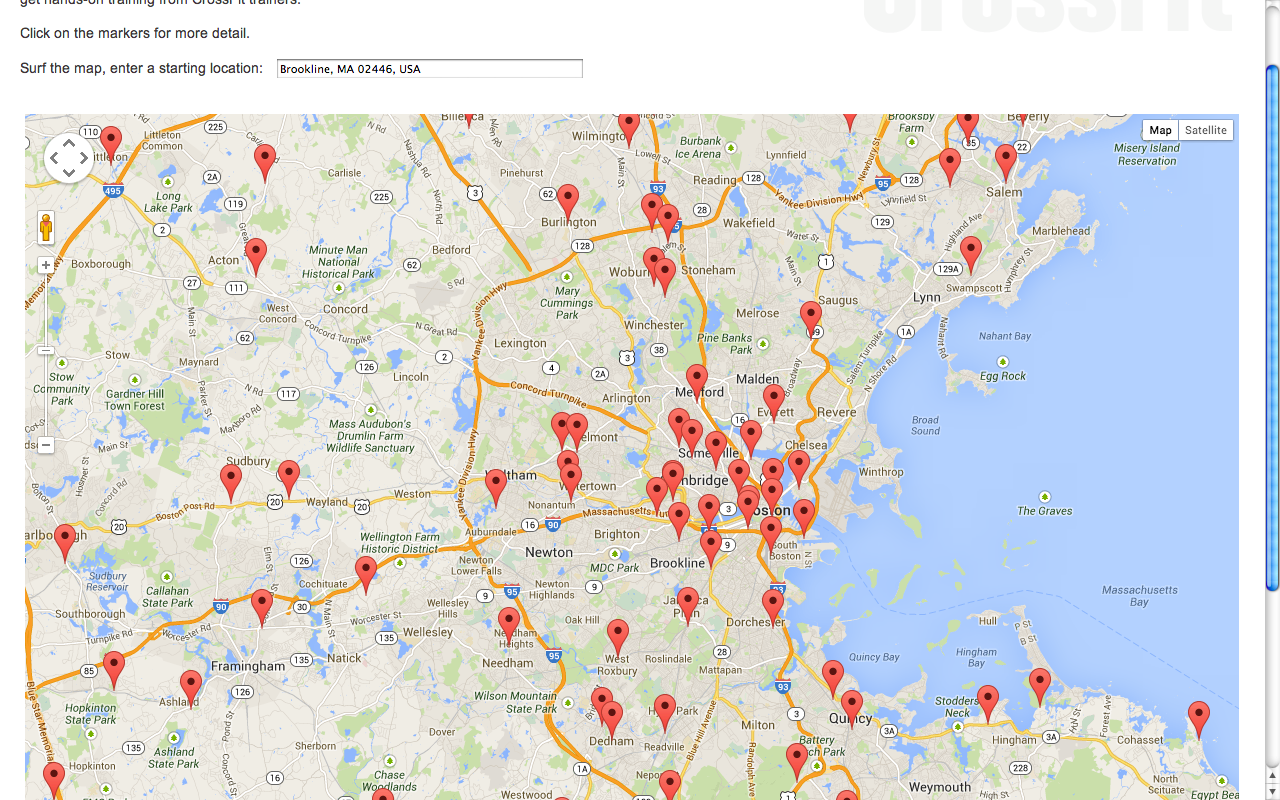Open the marker at Medford
The height and width of the screenshot is (800, 1280).
pos(697,385)
